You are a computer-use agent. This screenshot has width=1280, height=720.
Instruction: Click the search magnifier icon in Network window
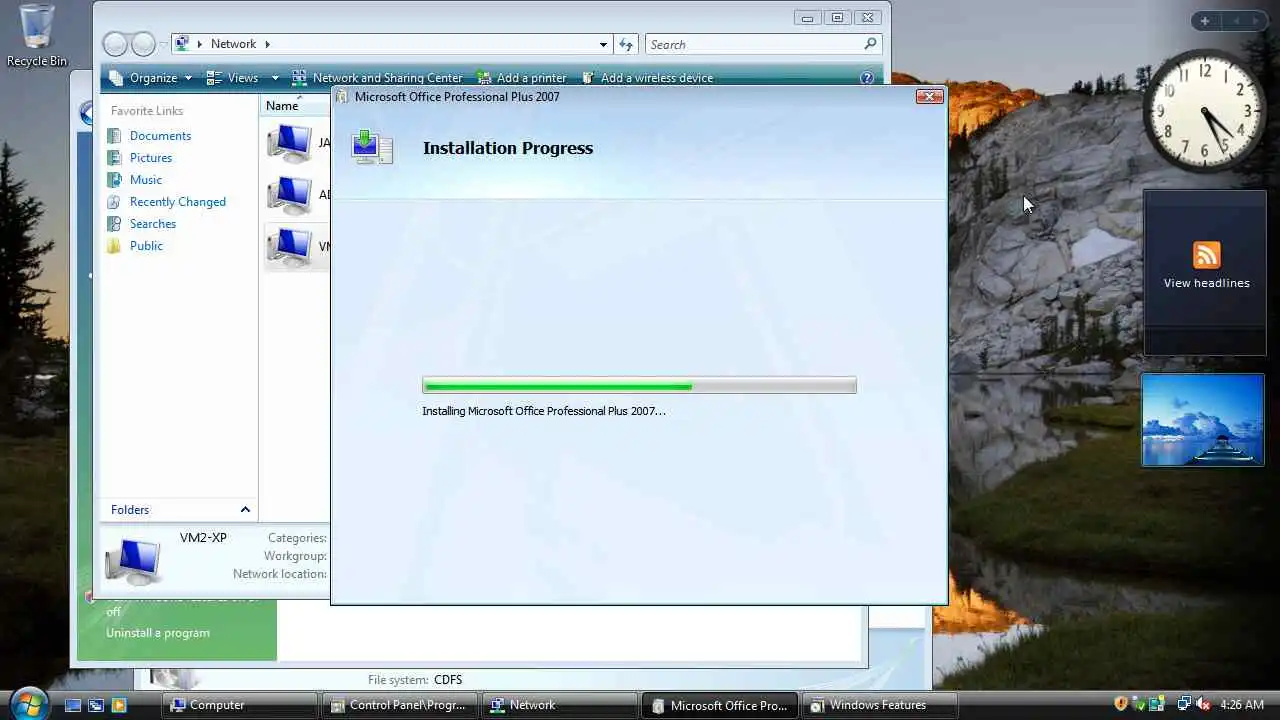[x=870, y=44]
